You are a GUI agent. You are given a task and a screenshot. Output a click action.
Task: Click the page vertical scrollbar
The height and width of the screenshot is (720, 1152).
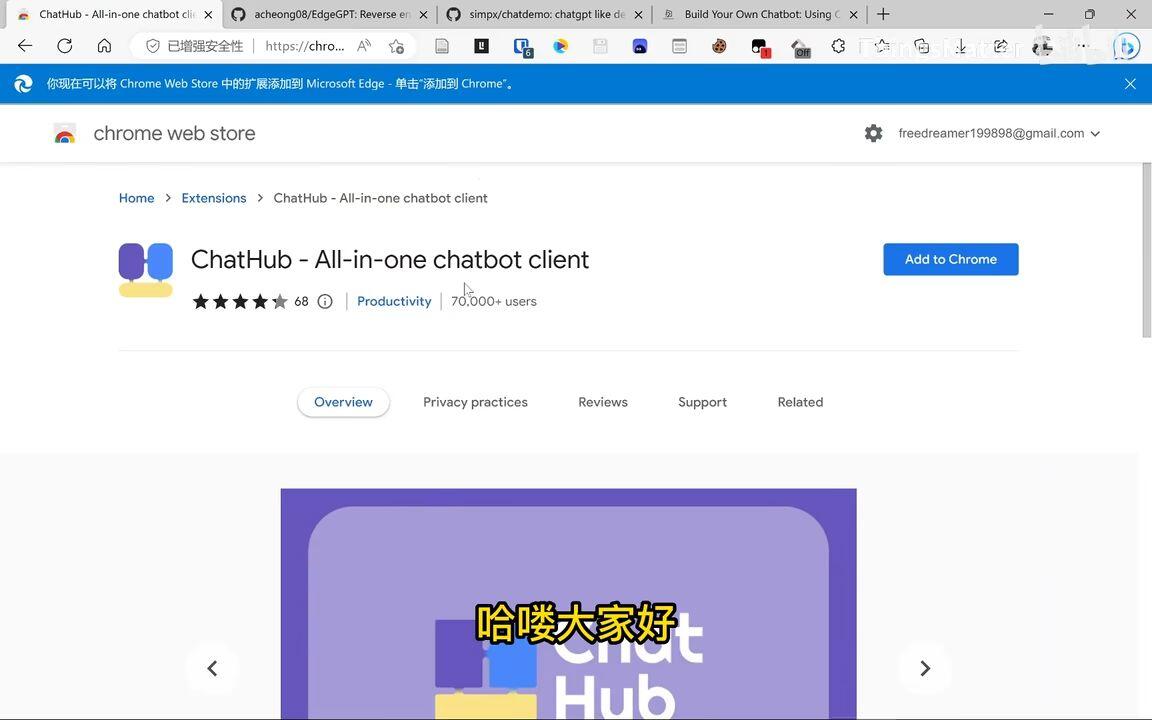click(x=1145, y=250)
